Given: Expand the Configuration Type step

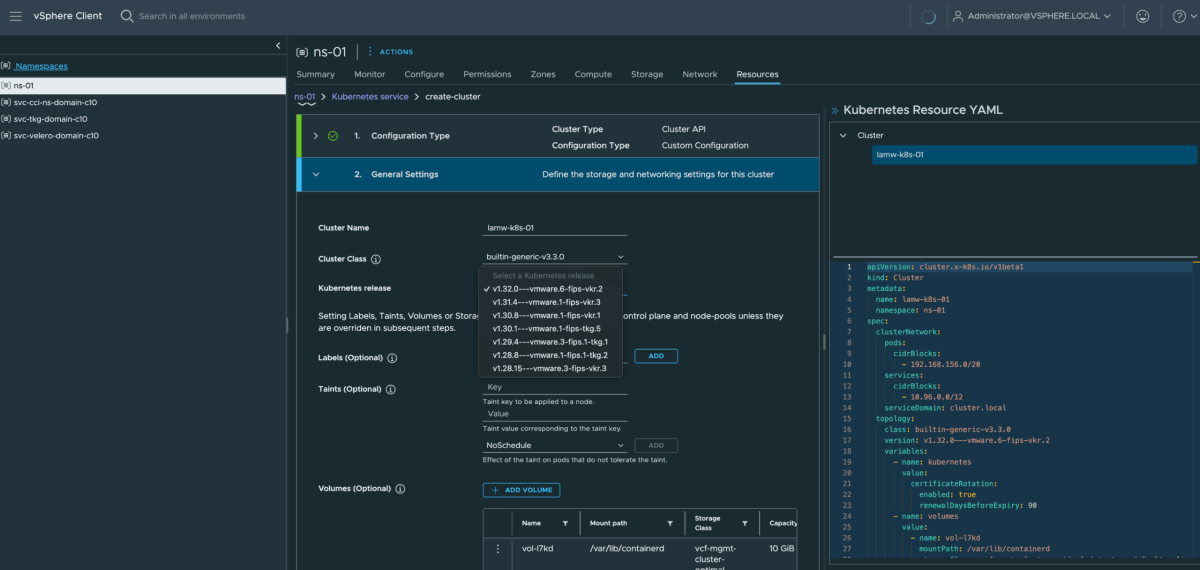Looking at the screenshot, I should point(316,136).
